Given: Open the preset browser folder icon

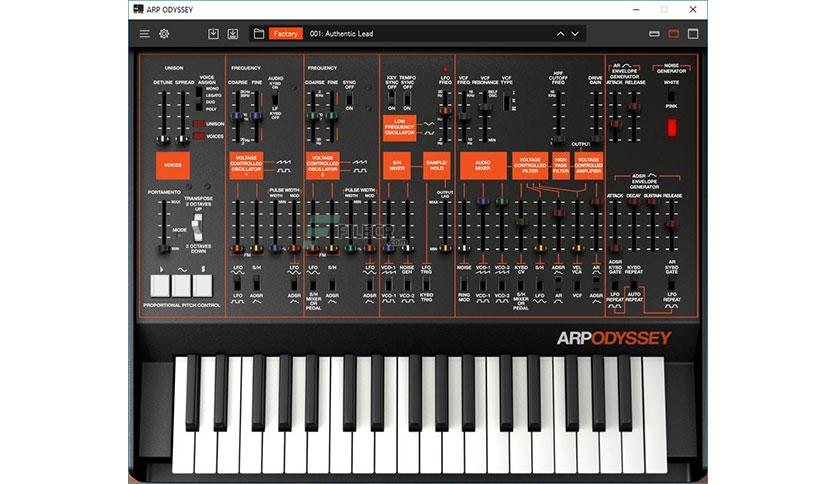Looking at the screenshot, I should point(259,34).
